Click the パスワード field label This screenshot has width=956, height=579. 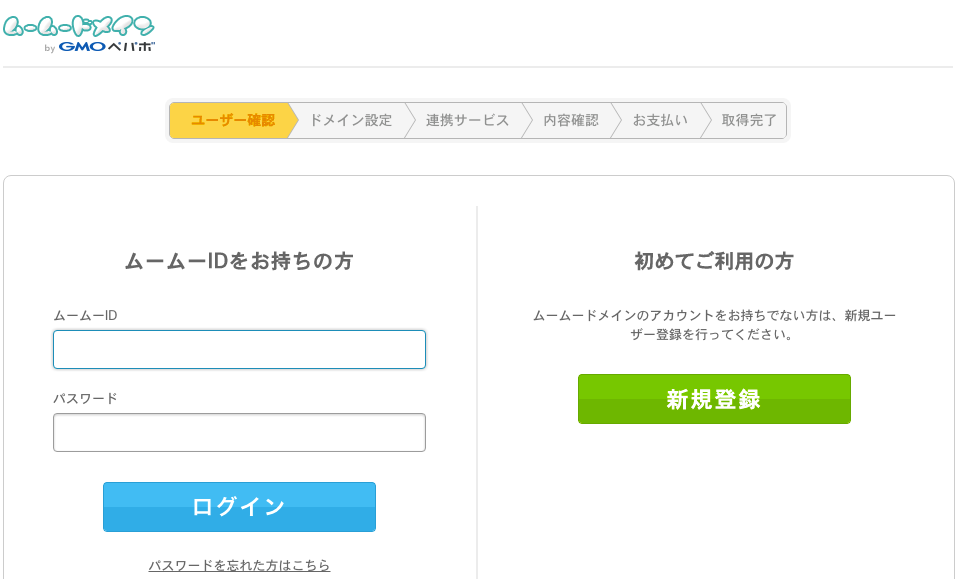tap(85, 399)
